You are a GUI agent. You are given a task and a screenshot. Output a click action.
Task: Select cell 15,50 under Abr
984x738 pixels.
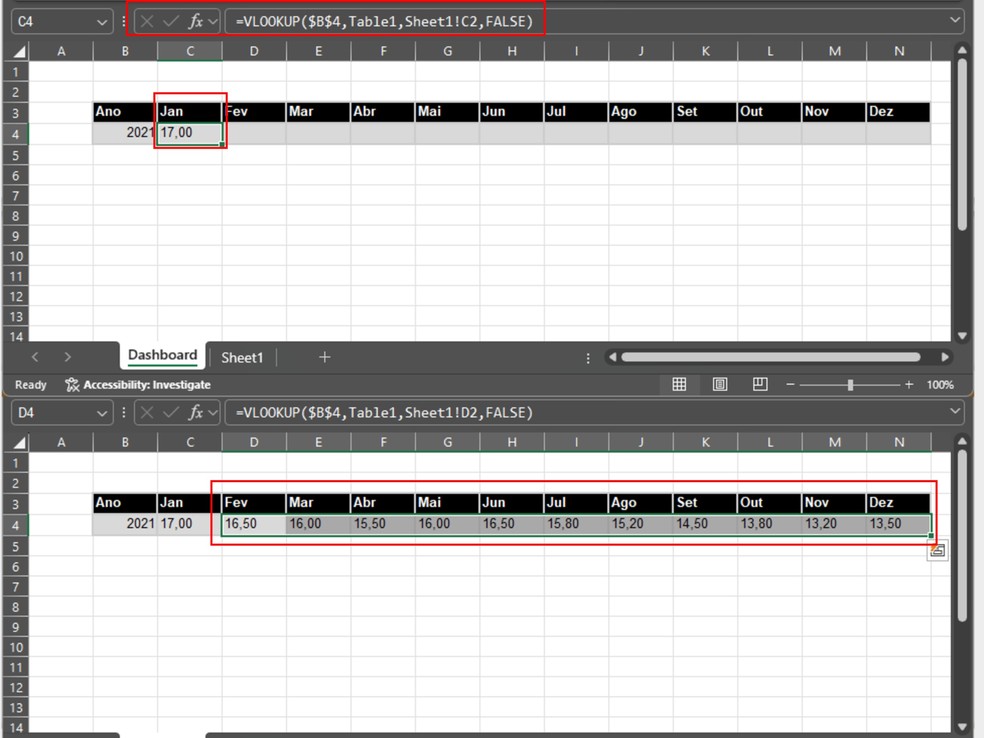coord(383,524)
